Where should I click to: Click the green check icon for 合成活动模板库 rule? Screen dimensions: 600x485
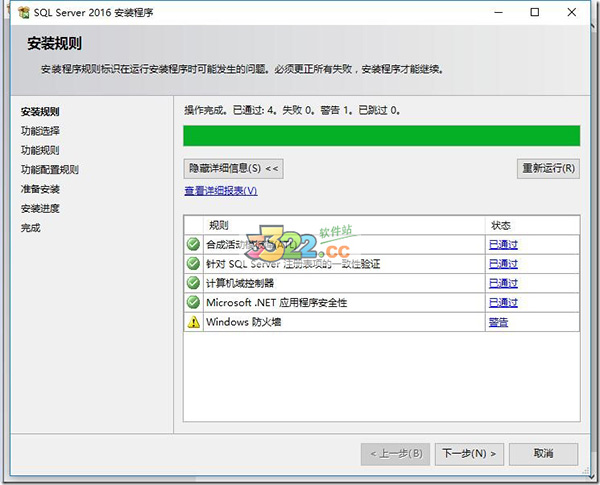click(x=193, y=244)
